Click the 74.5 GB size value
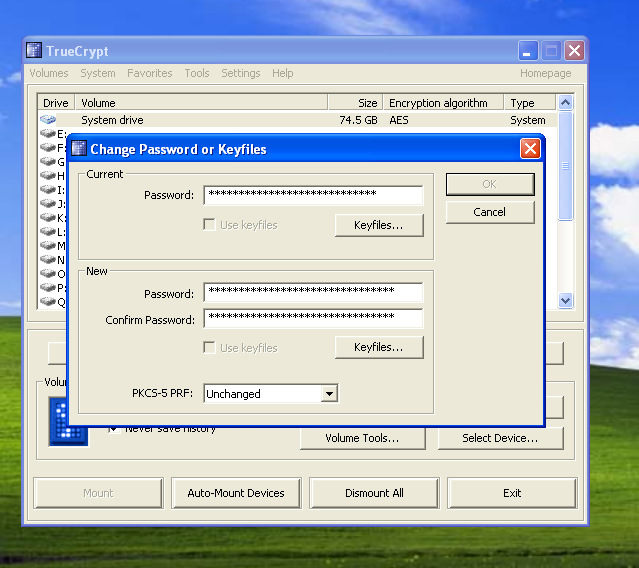The width and height of the screenshot is (639, 568). (358, 120)
